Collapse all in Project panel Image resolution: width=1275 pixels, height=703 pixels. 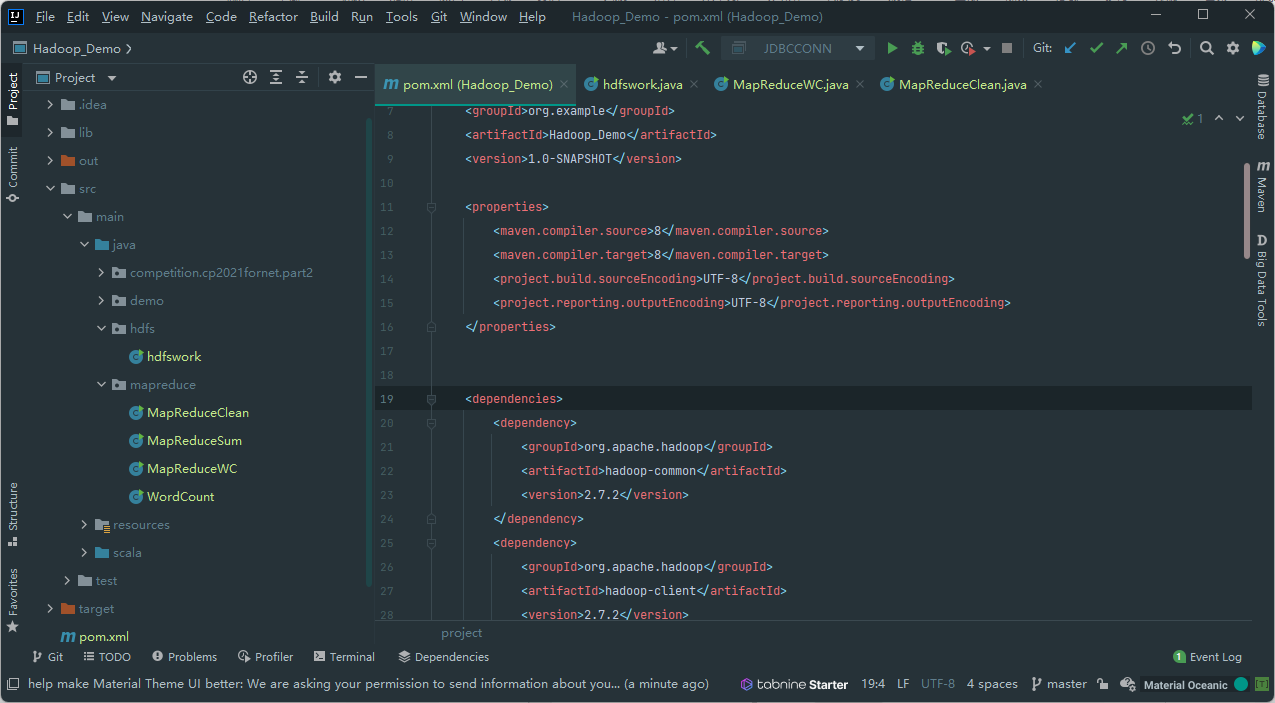[x=302, y=77]
